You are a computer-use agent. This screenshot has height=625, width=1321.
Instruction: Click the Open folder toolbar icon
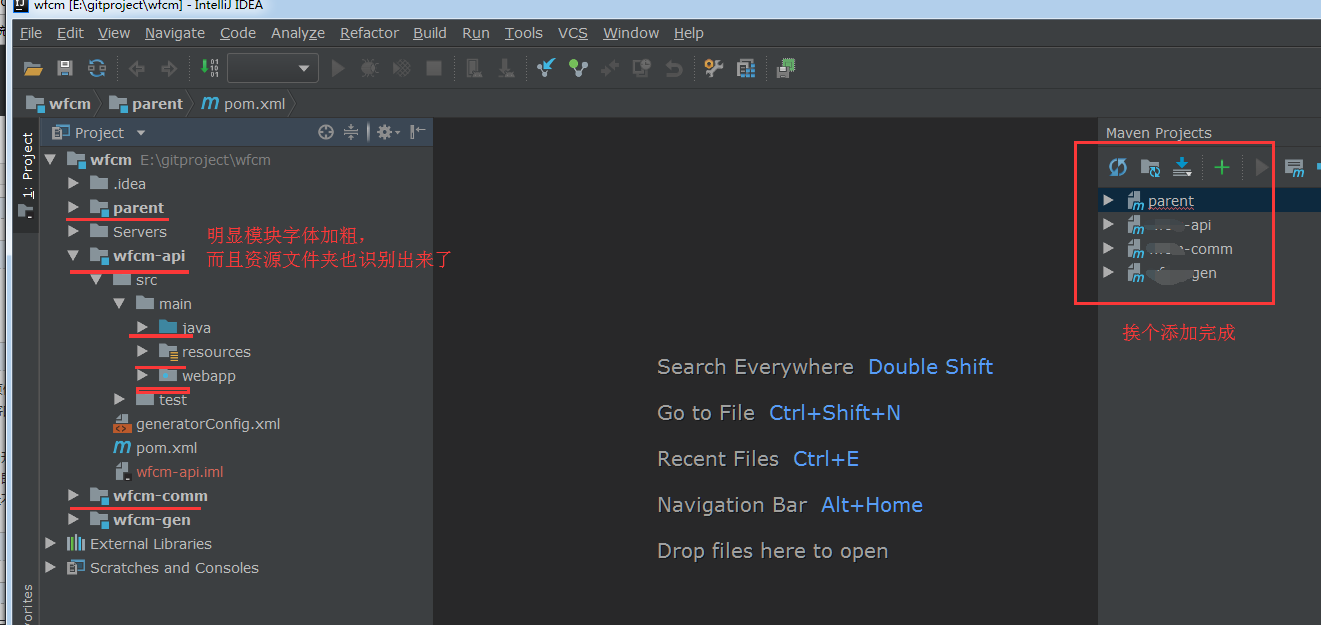pos(34,69)
